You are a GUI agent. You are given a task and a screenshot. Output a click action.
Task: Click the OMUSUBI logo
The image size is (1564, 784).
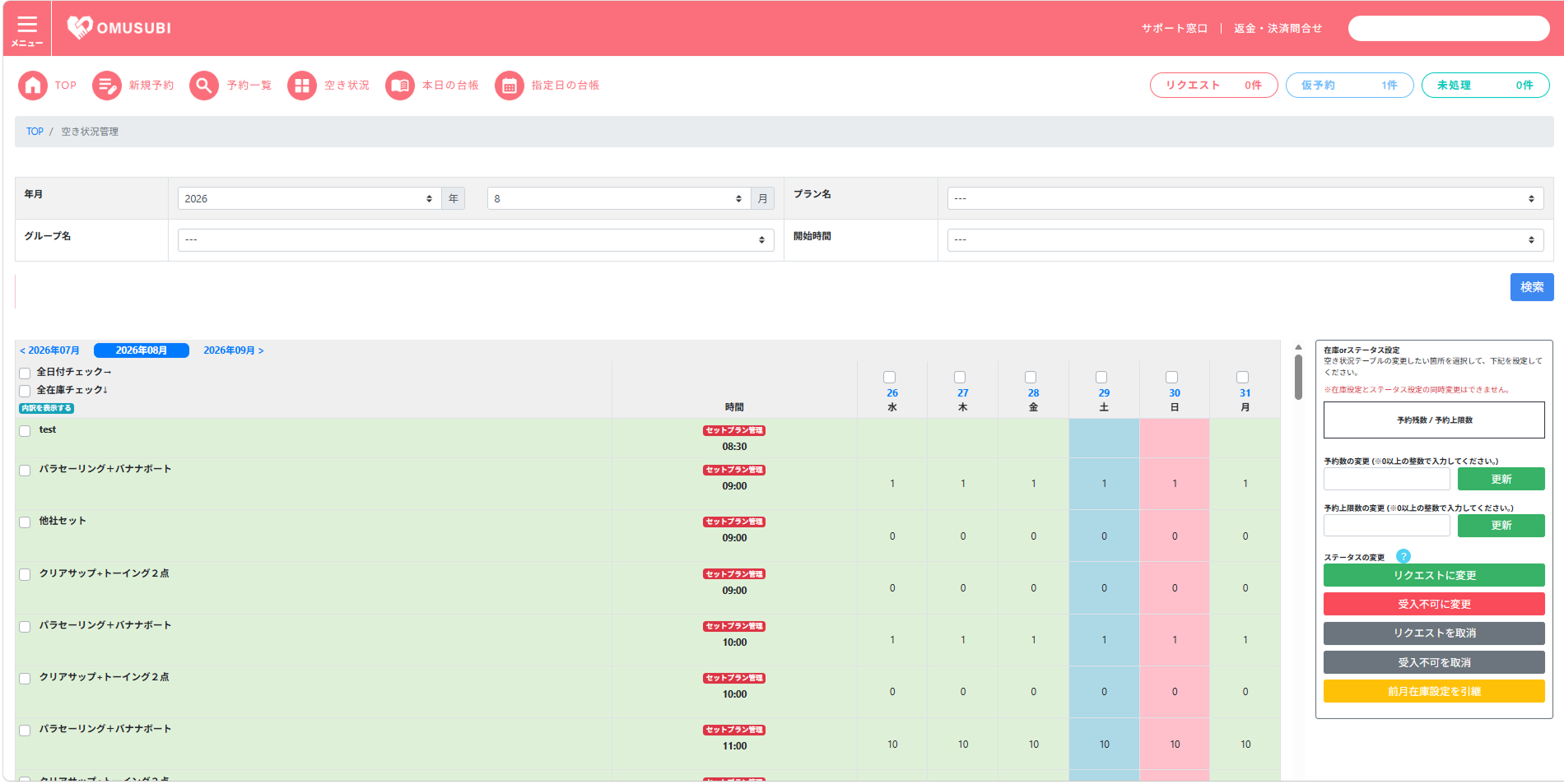click(x=119, y=28)
